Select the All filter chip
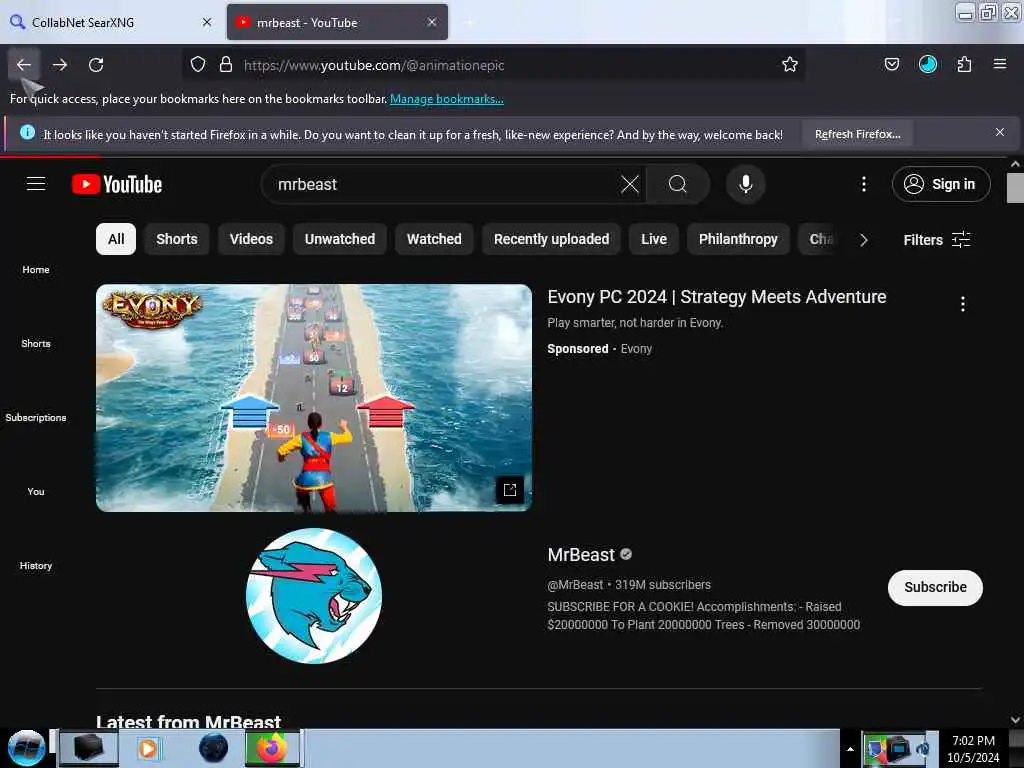Viewport: 1024px width, 768px height. click(x=116, y=239)
